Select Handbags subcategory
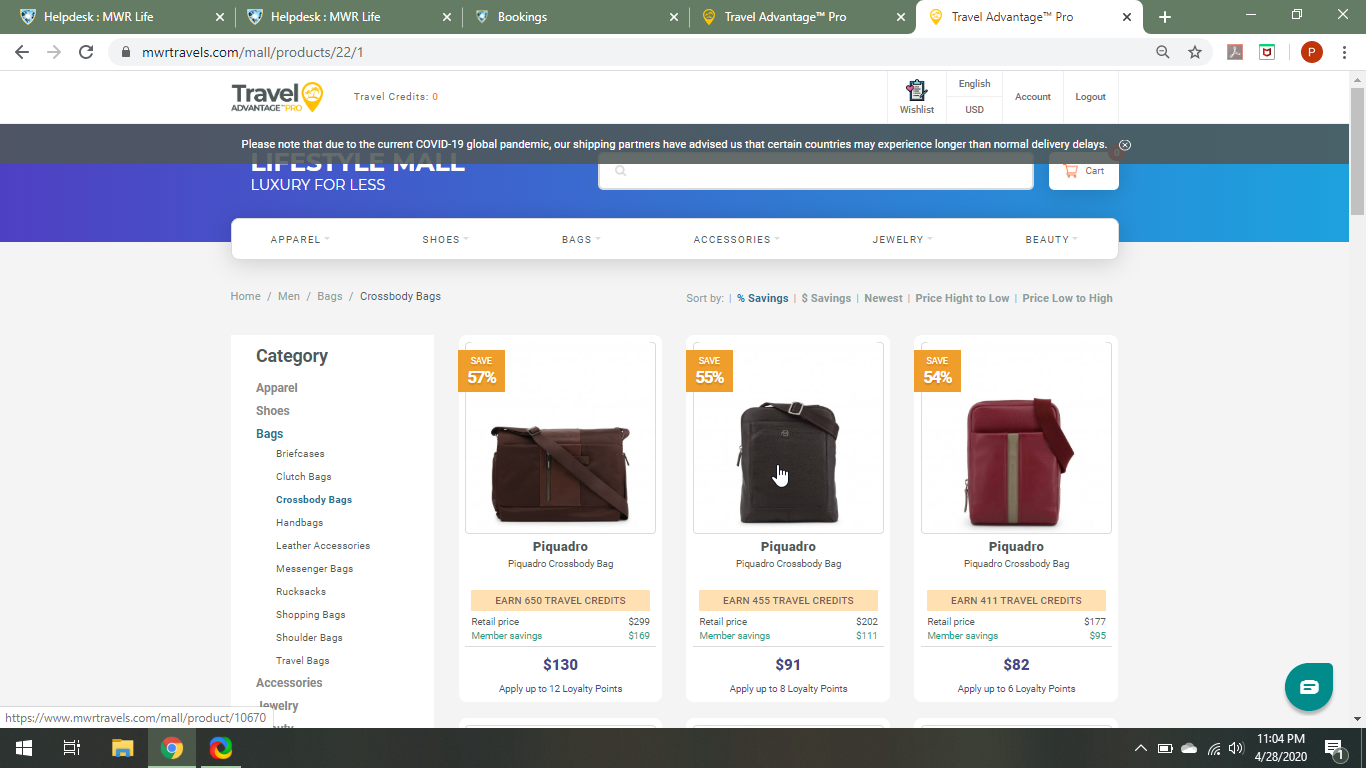 (299, 523)
